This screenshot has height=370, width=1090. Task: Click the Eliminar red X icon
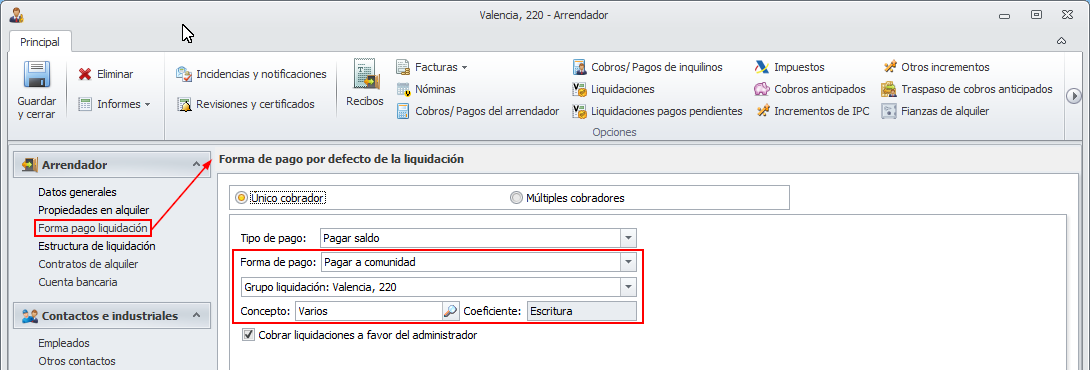pyautogui.click(x=85, y=74)
